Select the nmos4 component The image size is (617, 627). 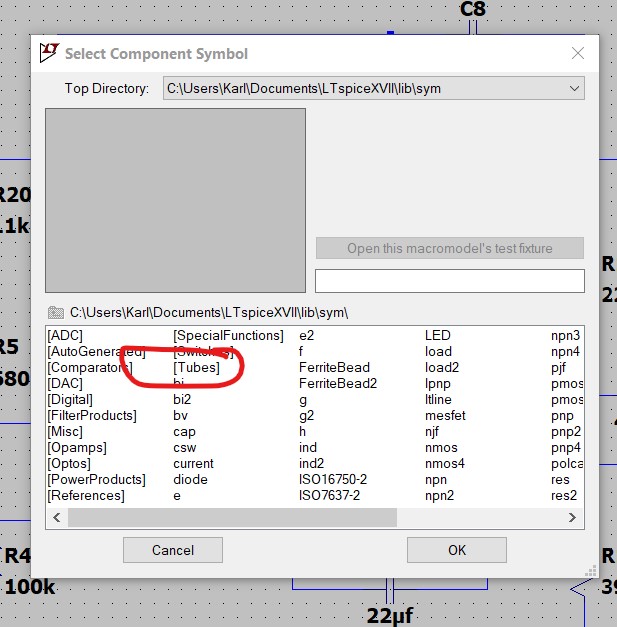click(445, 463)
